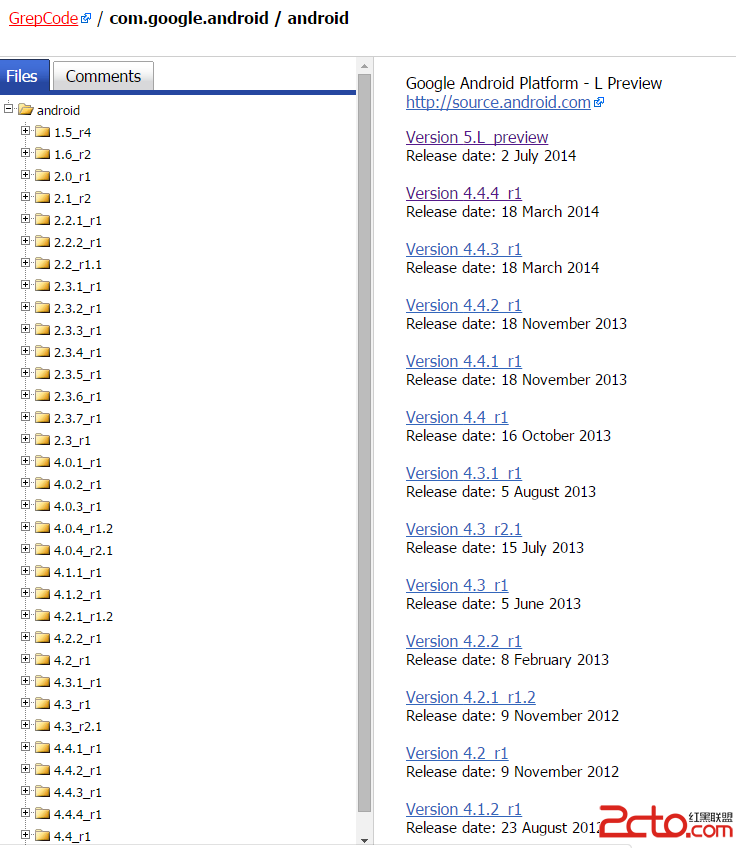Expand the 4.0.4_r1.2 folder node
Image resolution: width=736 pixels, height=848 pixels.
pos(25,527)
